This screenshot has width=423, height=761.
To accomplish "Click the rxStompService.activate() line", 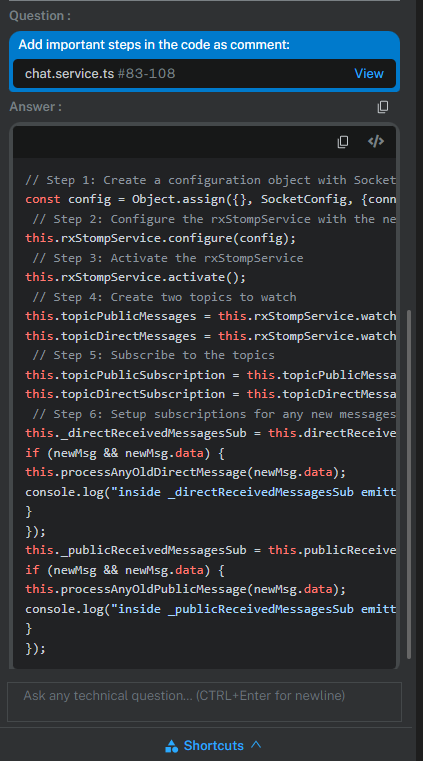I will click(136, 277).
